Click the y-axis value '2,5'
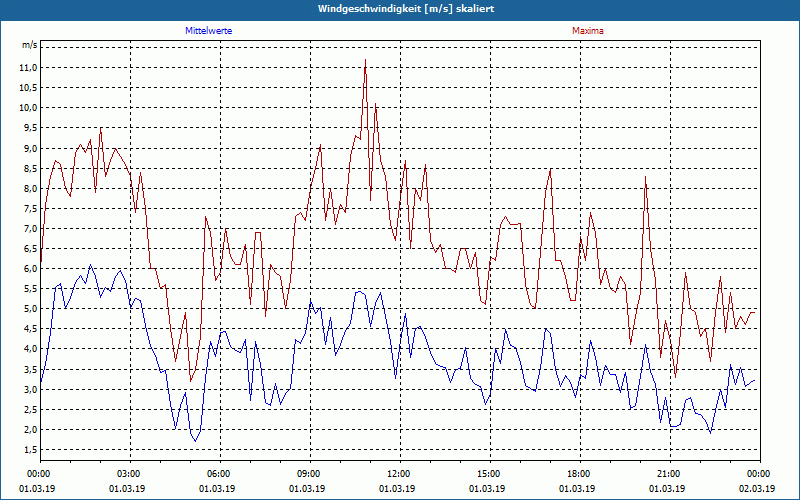Image resolution: width=800 pixels, height=500 pixels. pos(30,409)
